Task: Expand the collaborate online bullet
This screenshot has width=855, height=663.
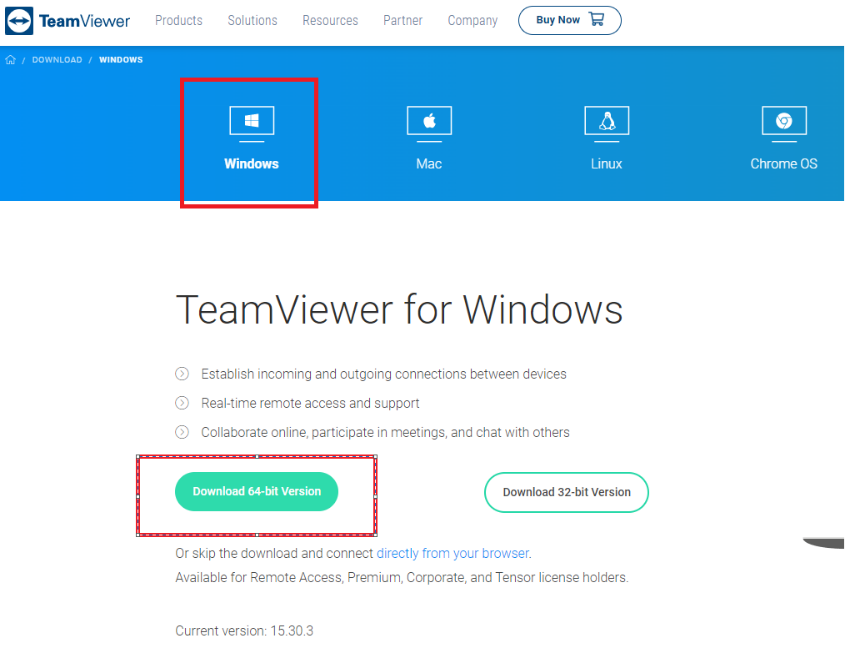Action: [182, 432]
